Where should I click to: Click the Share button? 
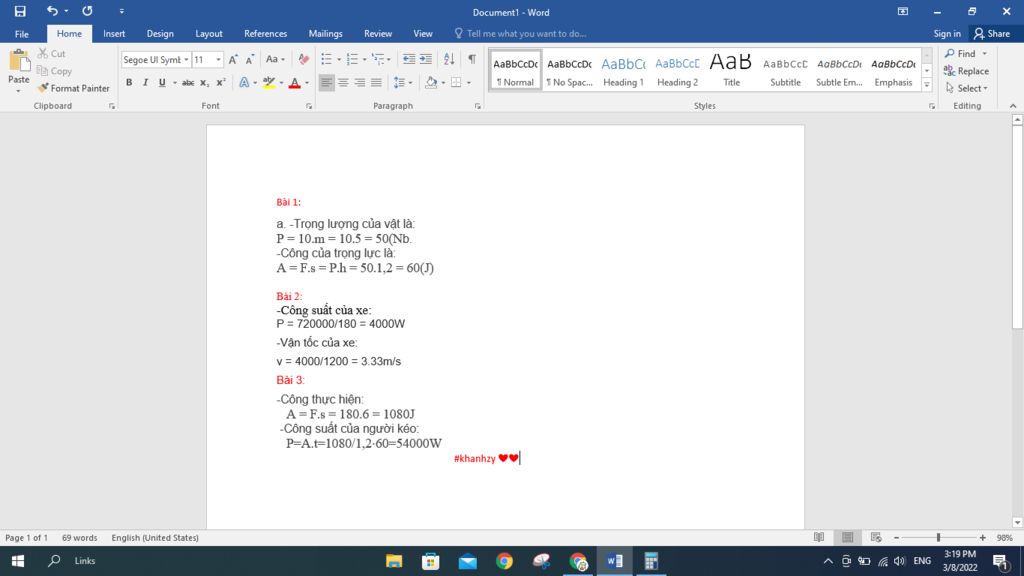point(992,34)
